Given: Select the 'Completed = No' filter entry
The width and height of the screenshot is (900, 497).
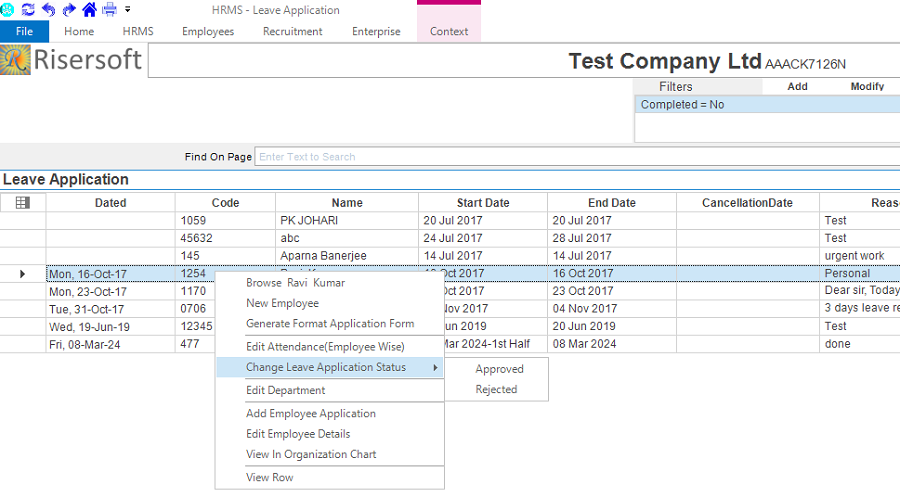Looking at the screenshot, I should tap(683, 105).
